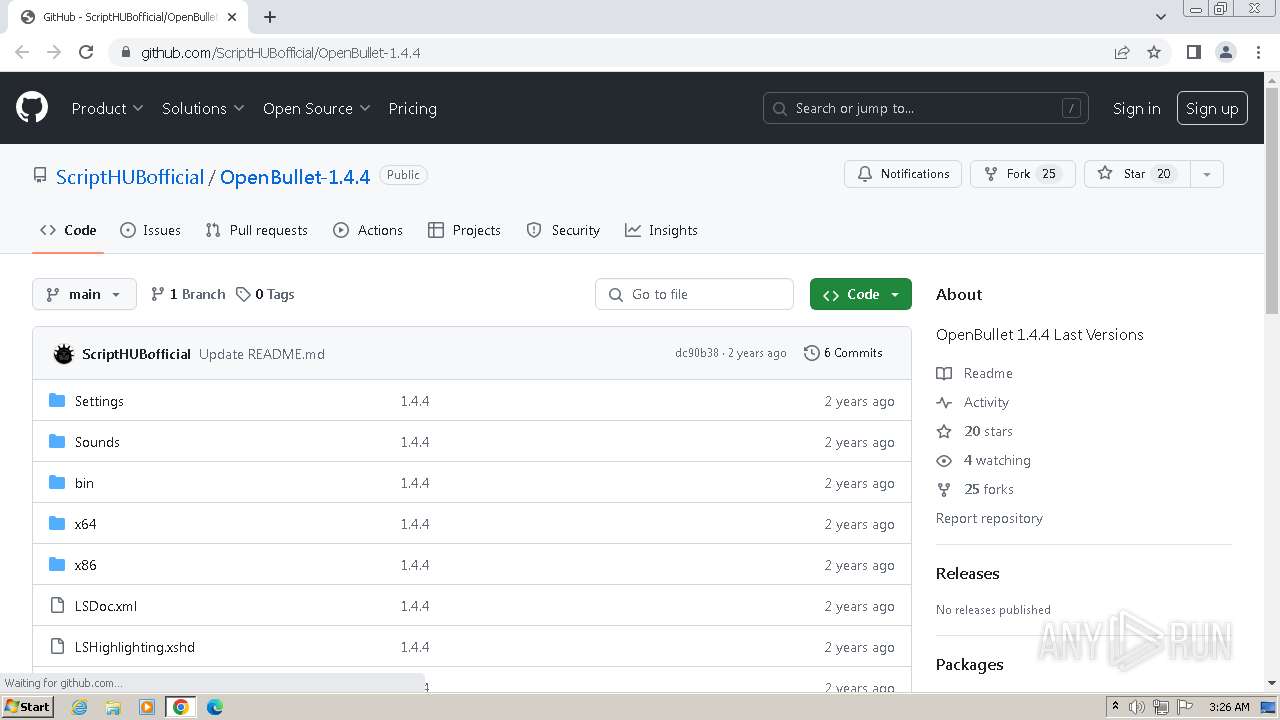Open the Releases heading link
Image resolution: width=1280 pixels, height=720 pixels.
(967, 573)
